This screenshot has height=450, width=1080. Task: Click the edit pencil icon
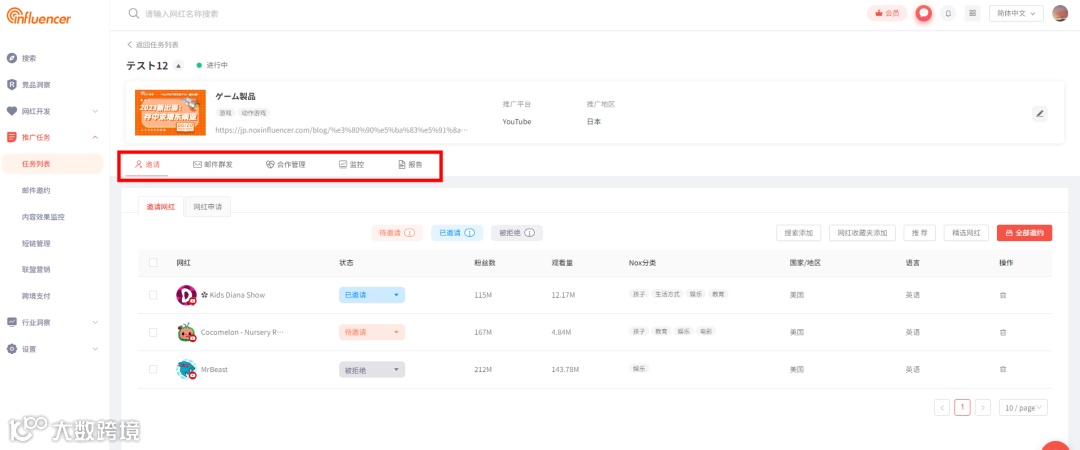click(1040, 114)
